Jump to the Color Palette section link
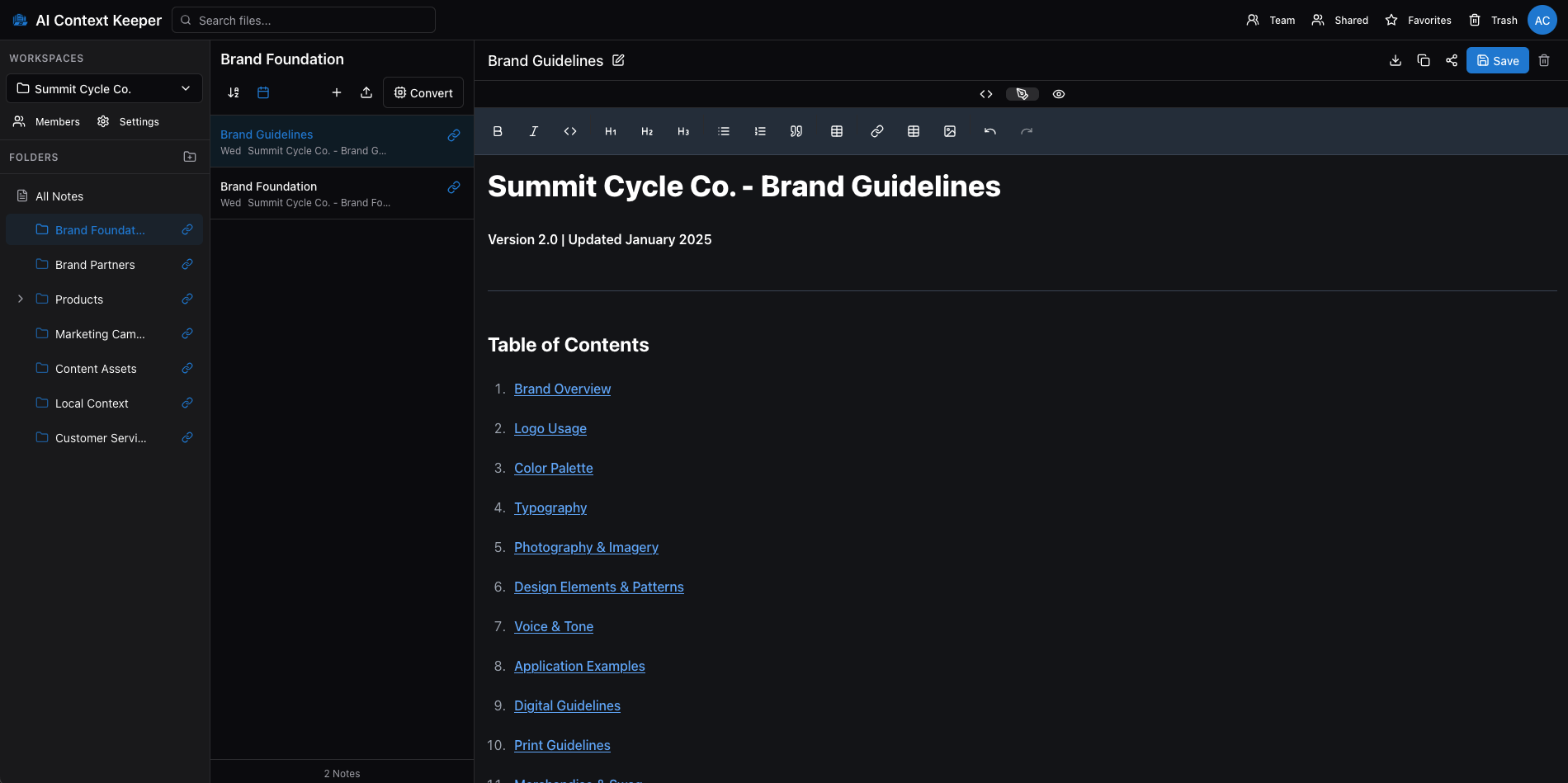Viewport: 1568px width, 783px height. 553,468
